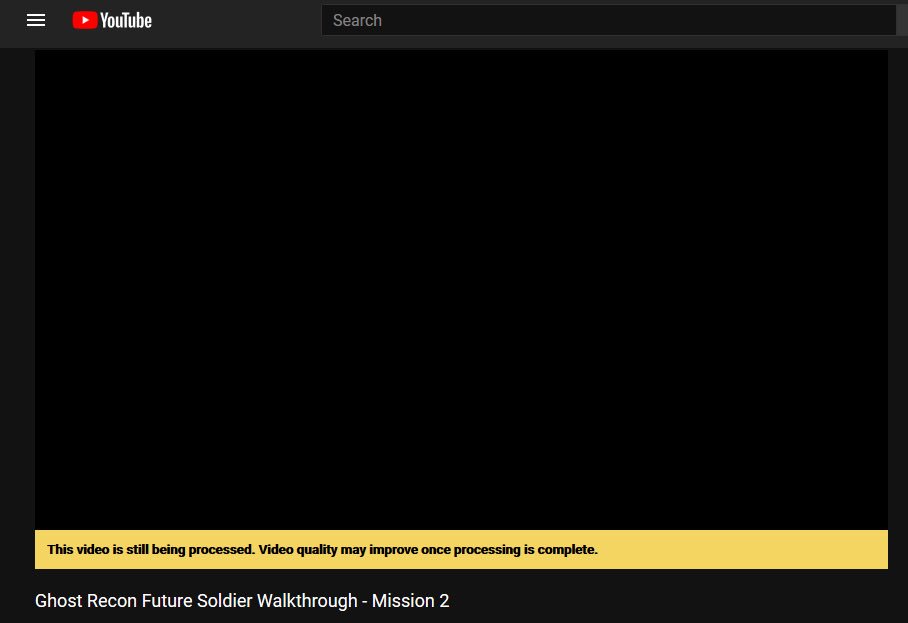Screen dimensions: 908x623
Task: Open the hamburger guide menu
Action: pos(36,20)
